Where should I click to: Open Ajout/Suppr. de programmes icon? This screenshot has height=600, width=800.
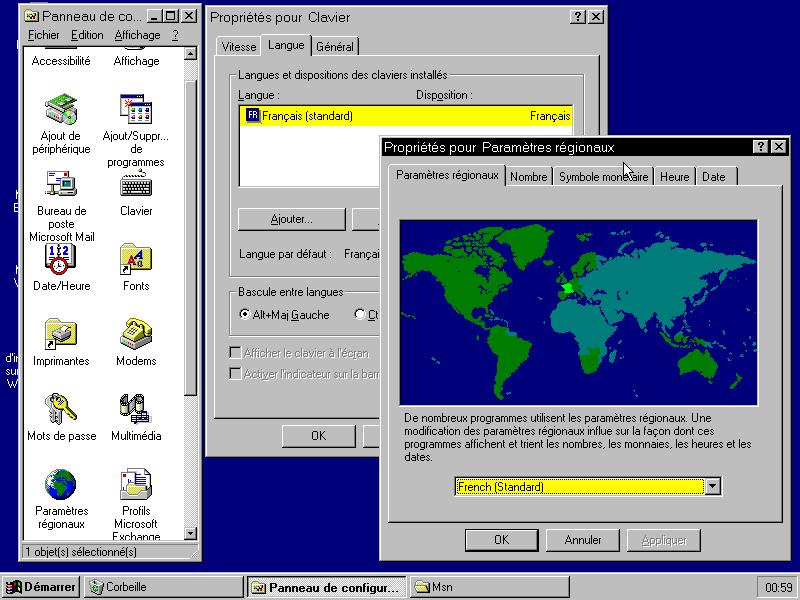tap(136, 109)
